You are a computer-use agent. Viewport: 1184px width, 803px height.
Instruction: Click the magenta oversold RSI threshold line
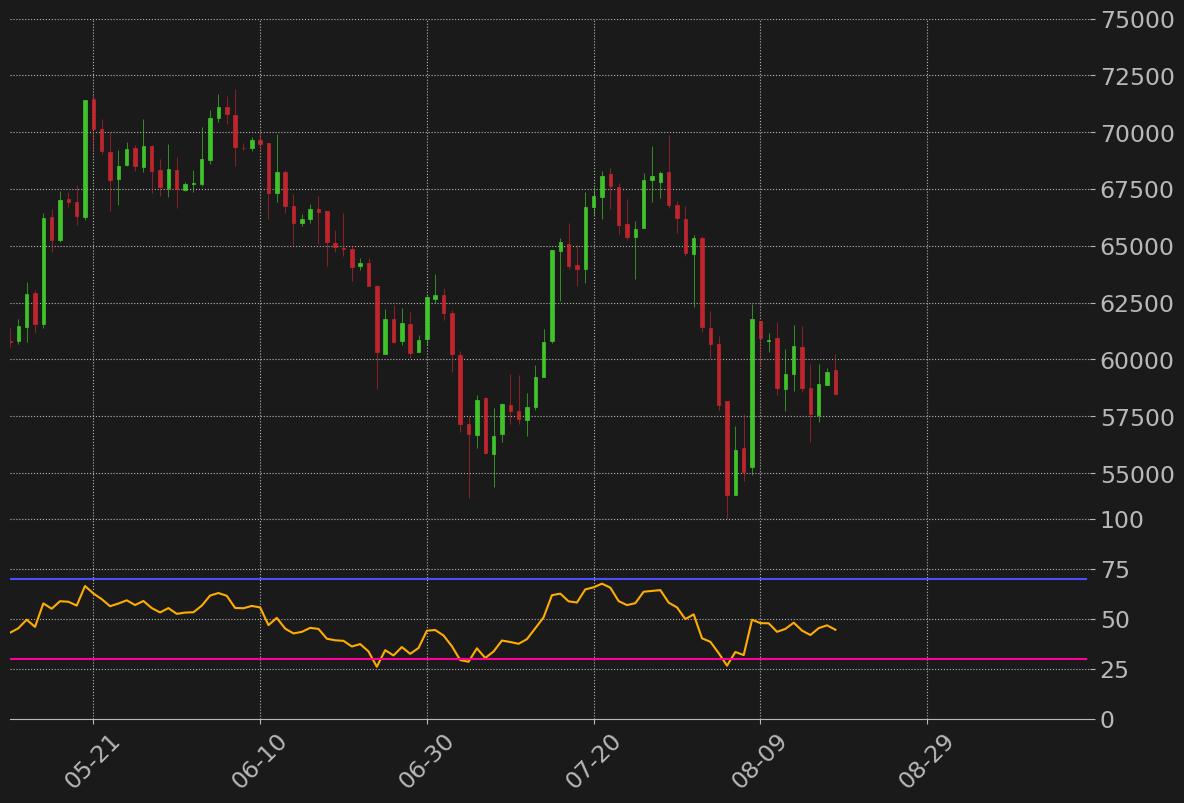(x=548, y=659)
